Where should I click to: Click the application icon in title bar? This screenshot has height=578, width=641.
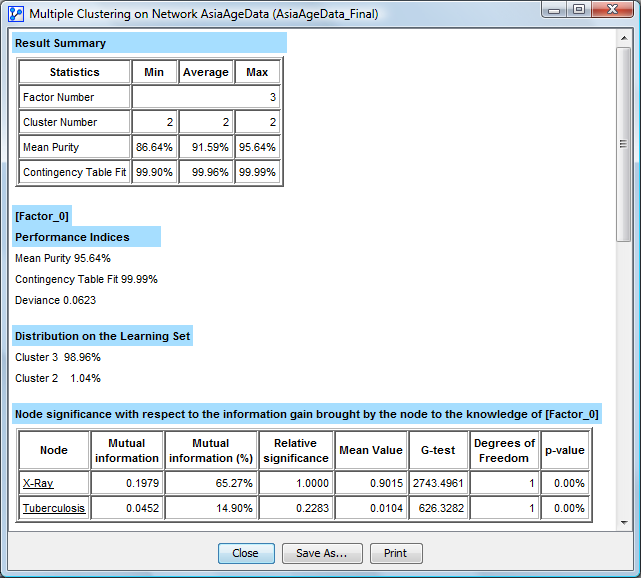pyautogui.click(x=16, y=13)
